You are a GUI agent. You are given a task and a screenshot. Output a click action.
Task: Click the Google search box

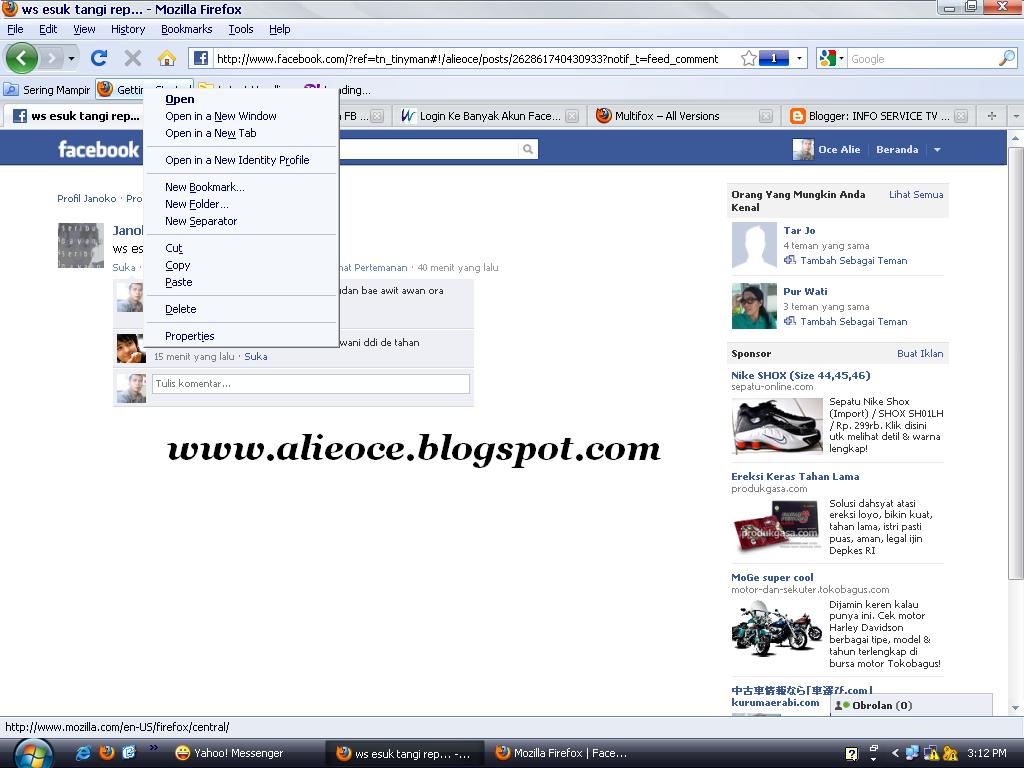(x=922, y=59)
